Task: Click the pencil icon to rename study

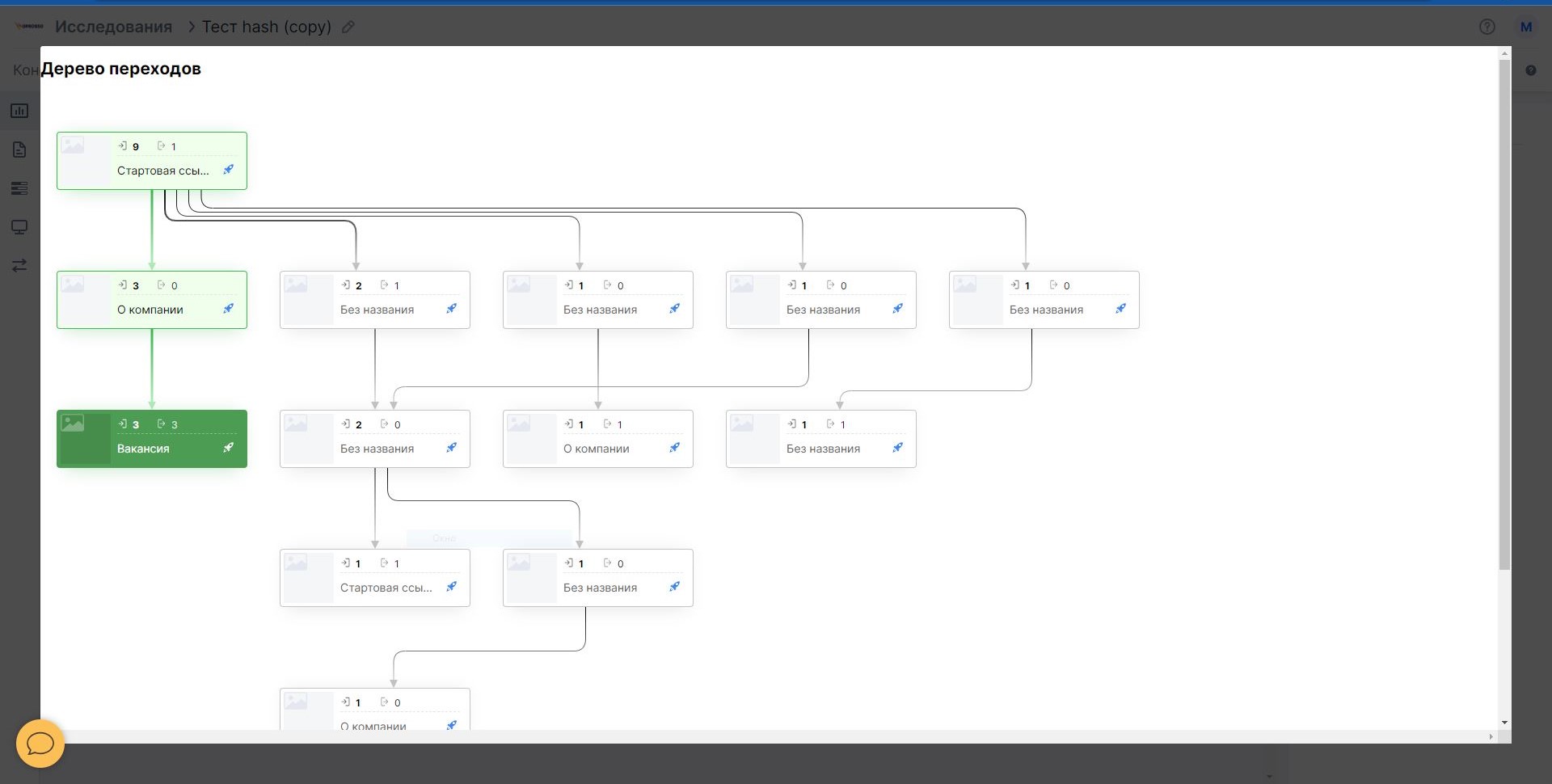Action: pos(348,27)
